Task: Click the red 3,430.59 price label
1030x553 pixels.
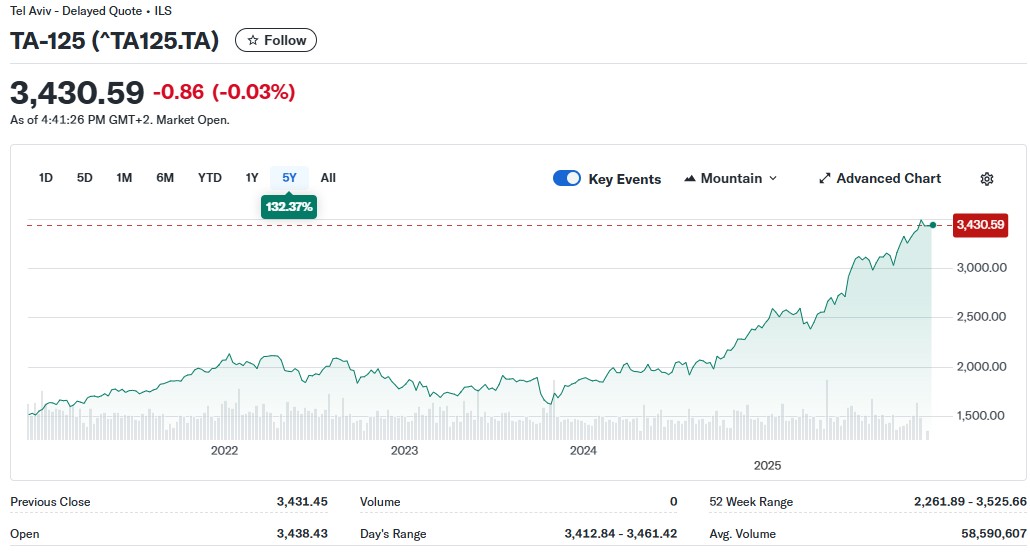Action: pos(979,225)
